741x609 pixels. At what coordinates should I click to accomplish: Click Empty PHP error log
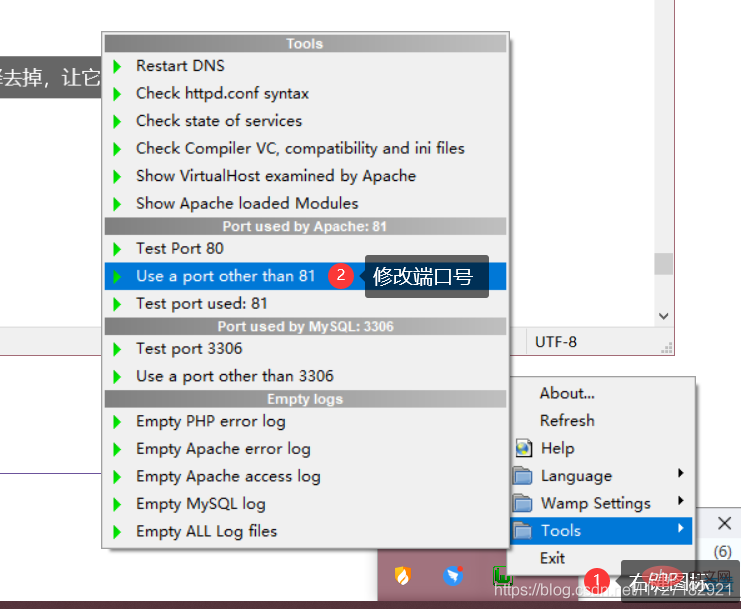pos(305,421)
